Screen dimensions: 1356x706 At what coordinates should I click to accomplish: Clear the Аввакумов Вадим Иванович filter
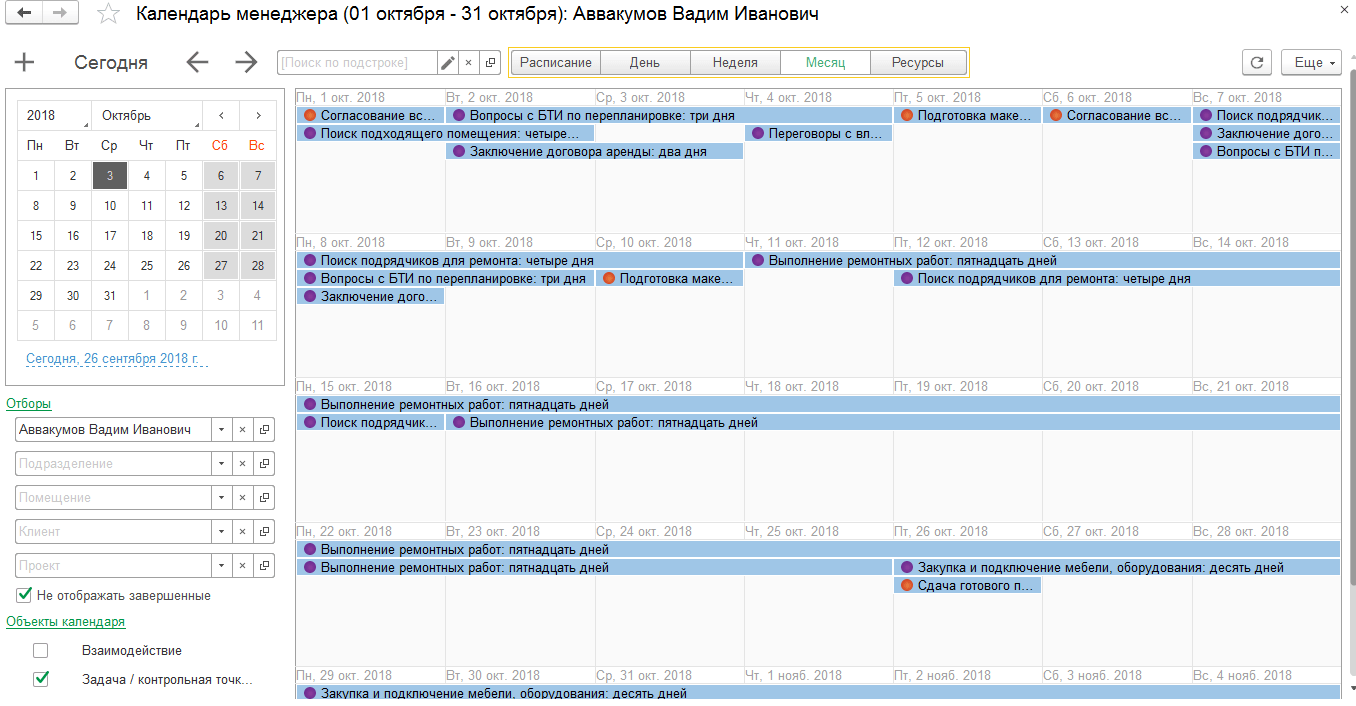[242, 429]
